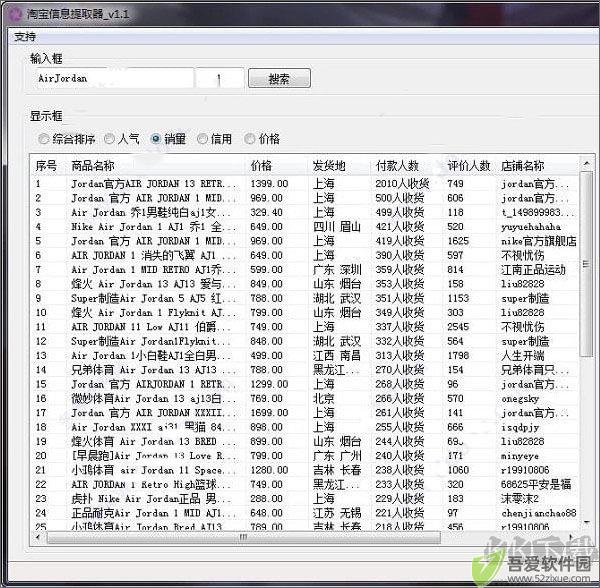
Task: Click location cell 江苏 无锡
Action: pyautogui.click(x=337, y=513)
